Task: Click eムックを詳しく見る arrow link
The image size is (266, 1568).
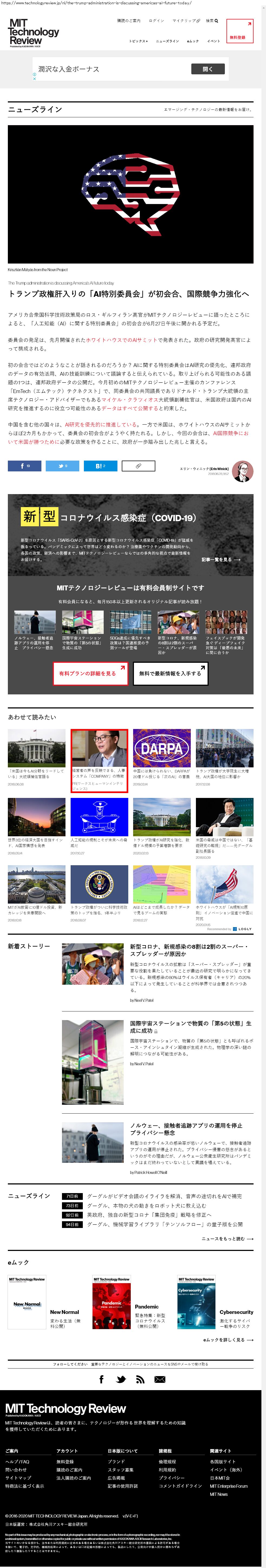Action: click(228, 1340)
